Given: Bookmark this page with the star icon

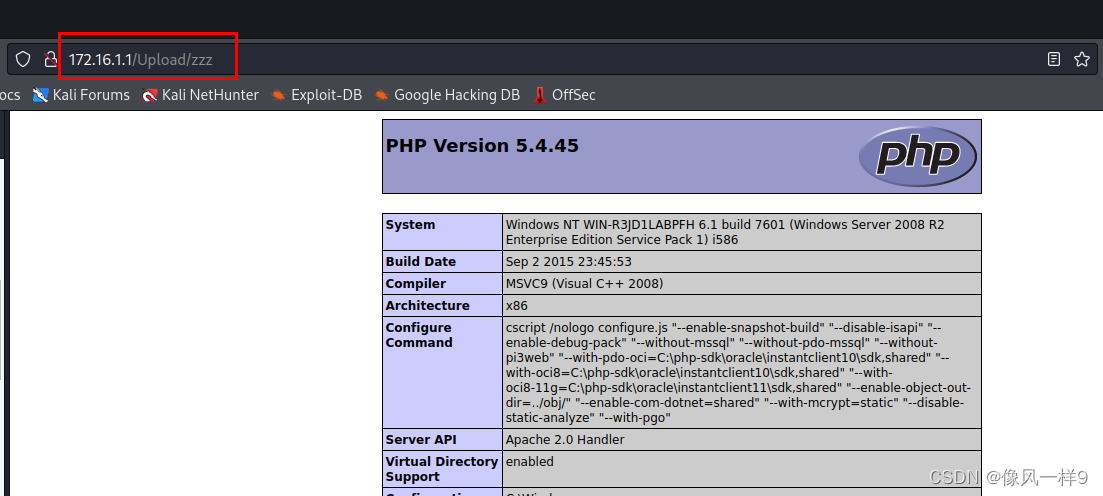Looking at the screenshot, I should pos(1081,60).
